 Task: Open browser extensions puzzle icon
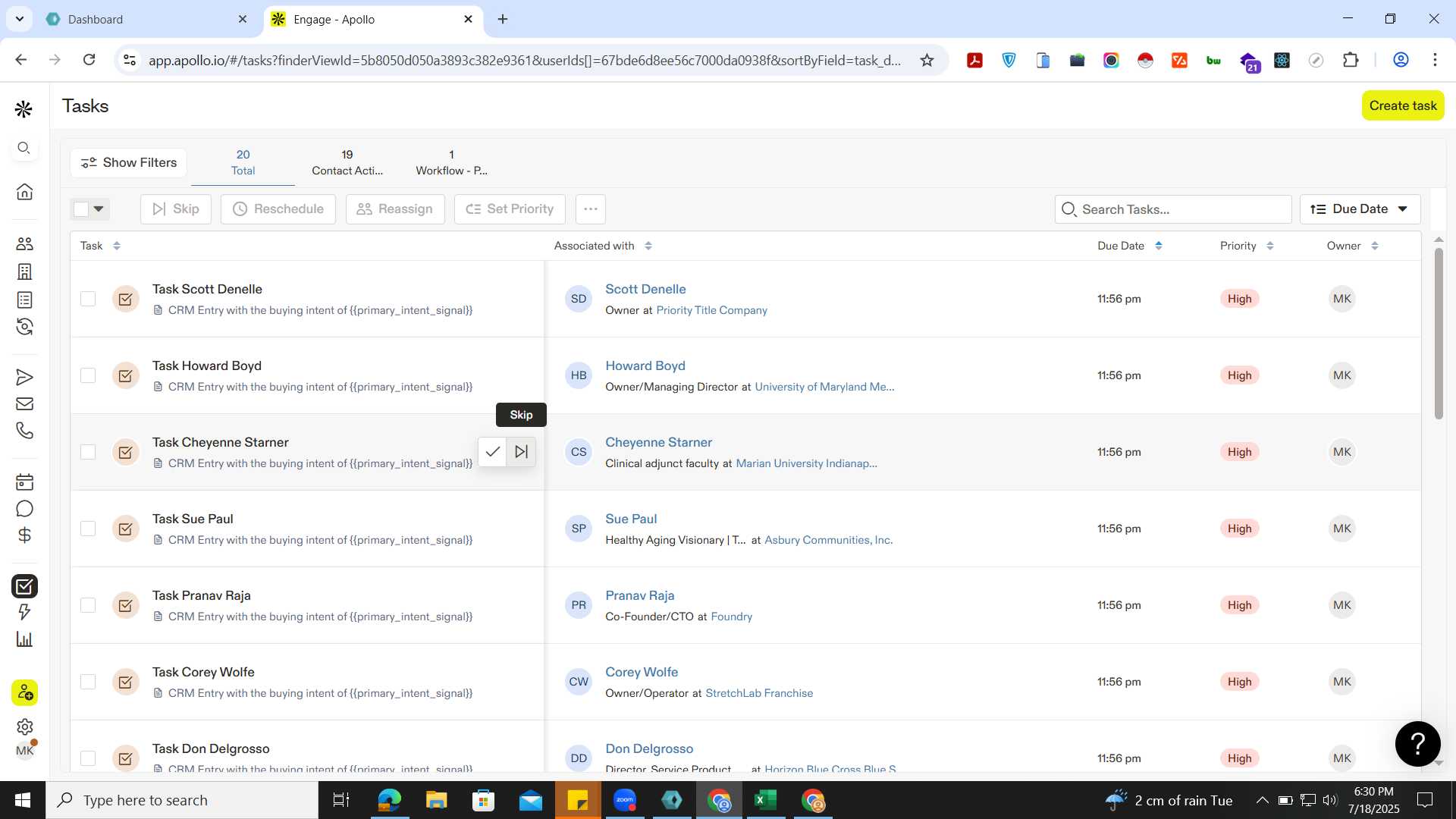(x=1351, y=60)
